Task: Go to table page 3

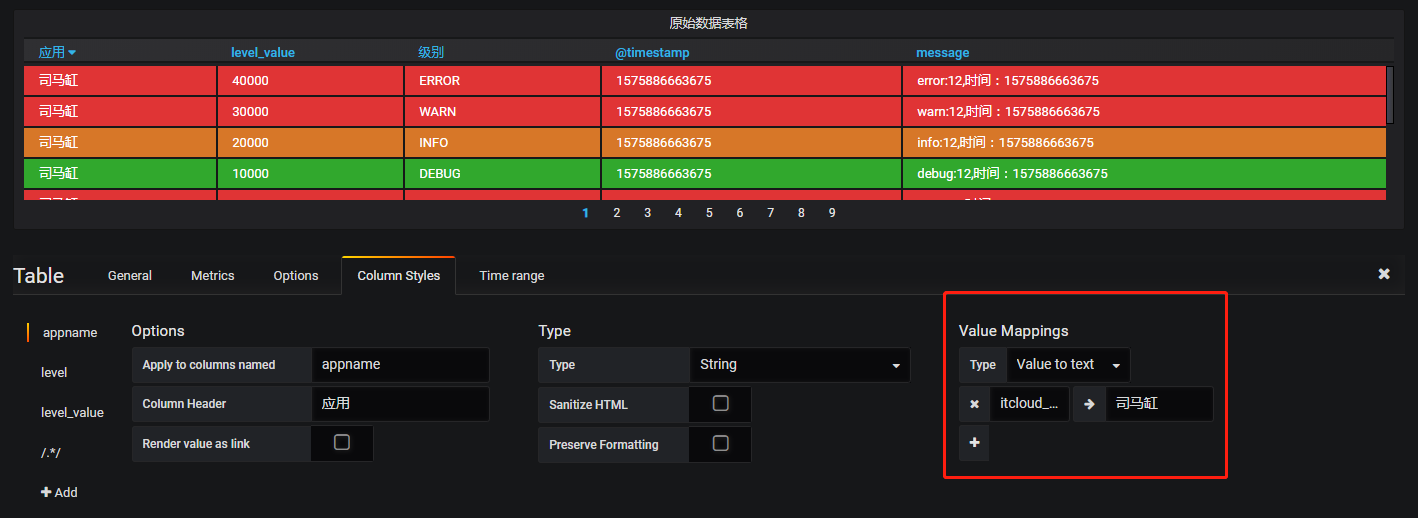Action: coord(648,212)
